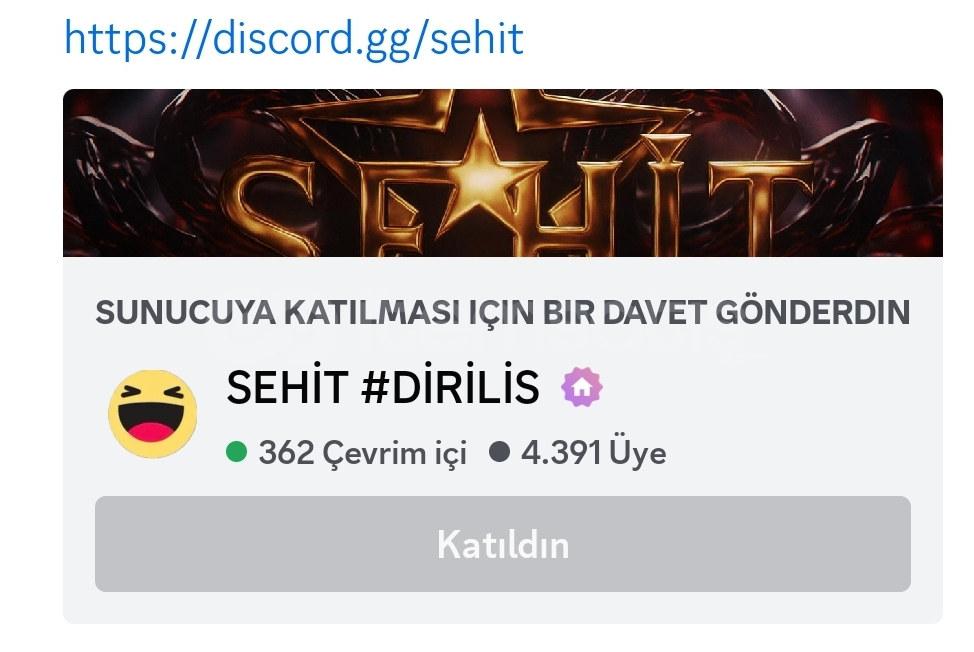Click the 4.391 Üye member count

tap(593, 453)
